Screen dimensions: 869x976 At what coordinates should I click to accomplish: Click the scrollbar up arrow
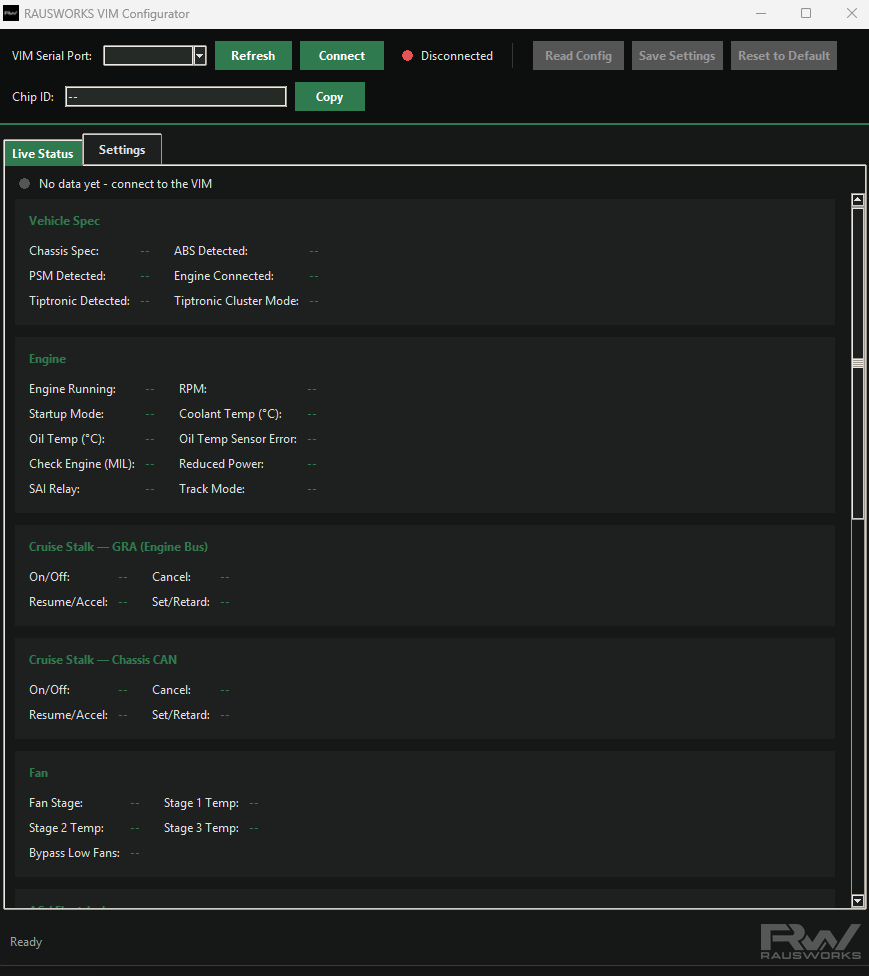[858, 200]
